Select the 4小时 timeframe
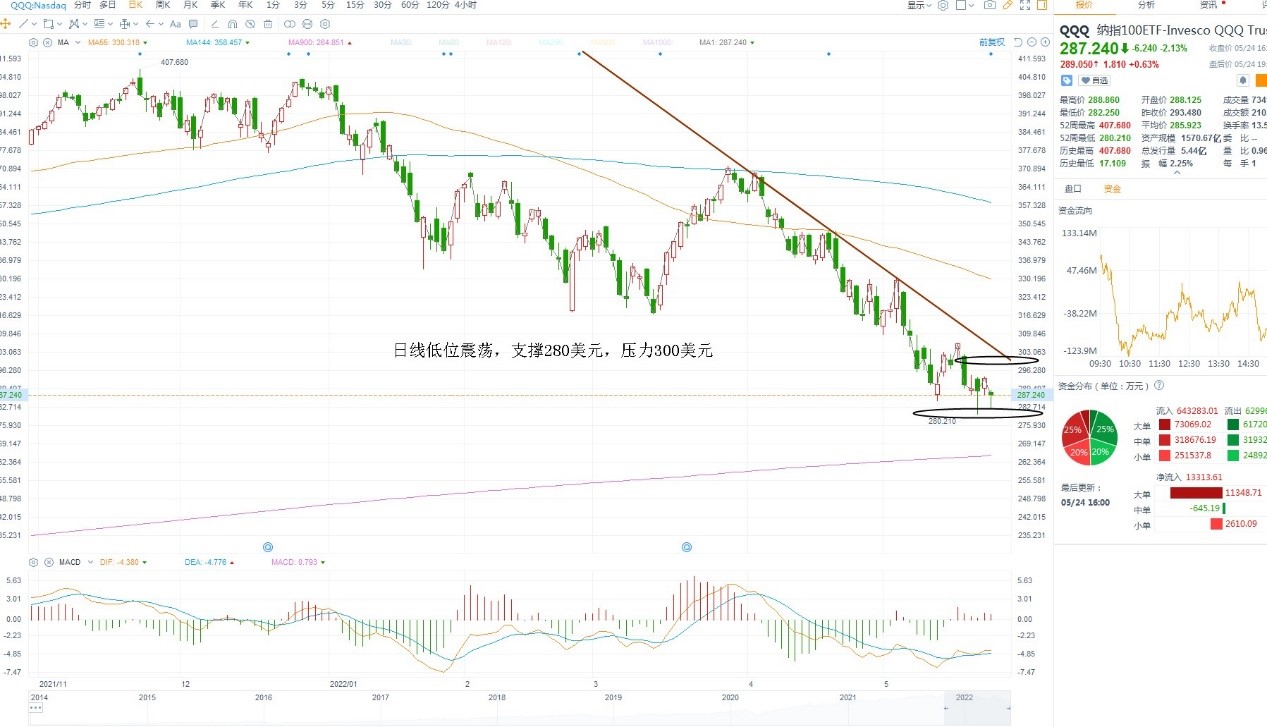Viewport: 1267px width, 727px height. [465, 5]
